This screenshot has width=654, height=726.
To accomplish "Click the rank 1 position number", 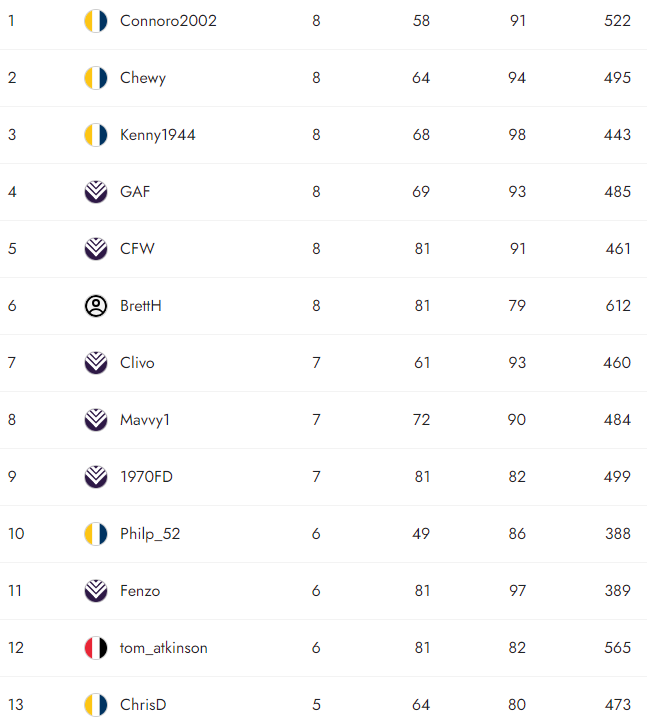I will point(11,21).
